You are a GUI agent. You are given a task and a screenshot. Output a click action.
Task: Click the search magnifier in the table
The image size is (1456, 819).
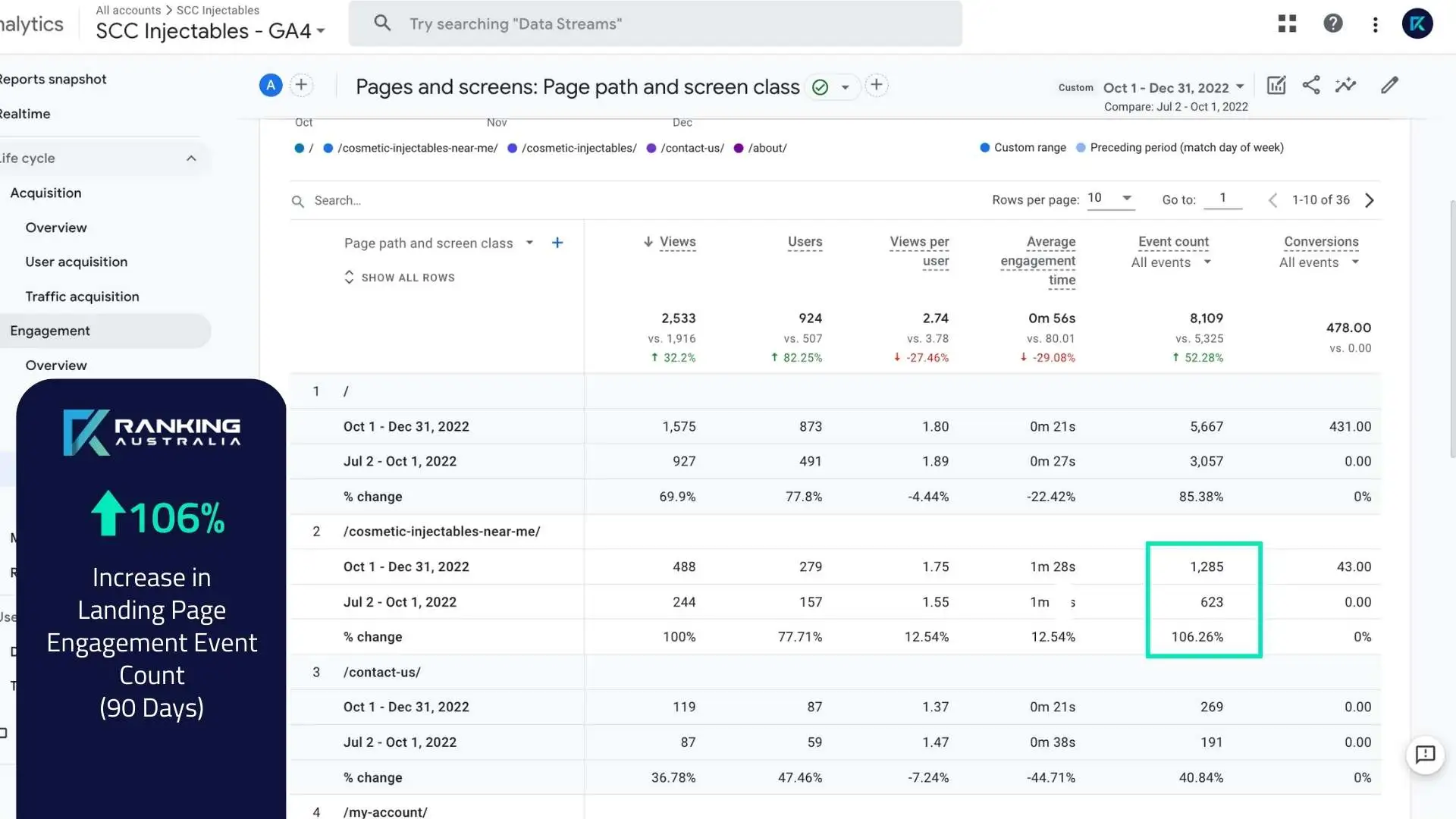coord(298,200)
